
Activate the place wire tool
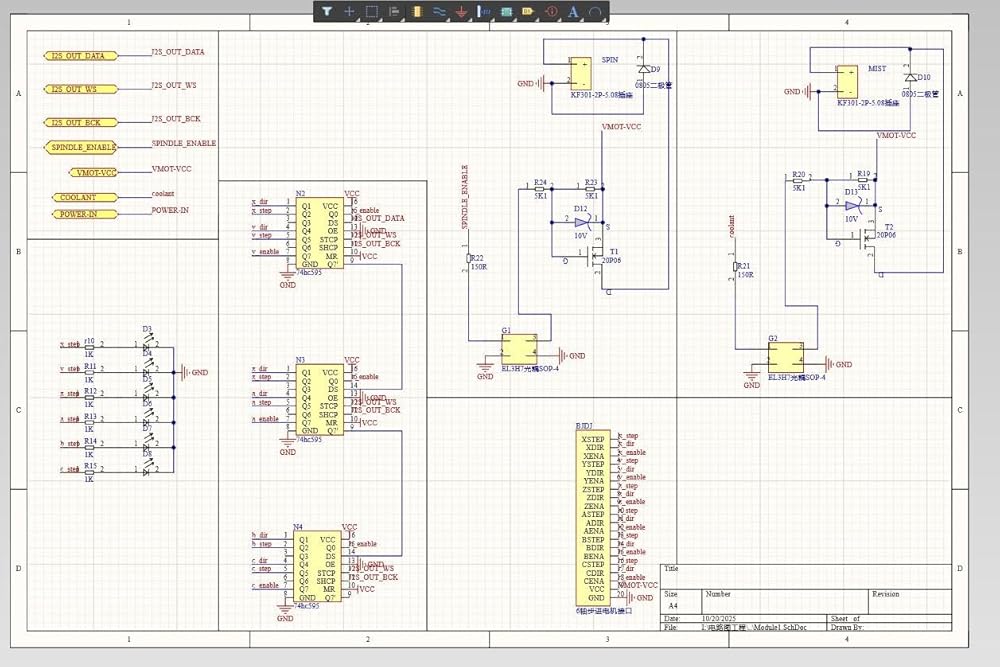coord(438,12)
